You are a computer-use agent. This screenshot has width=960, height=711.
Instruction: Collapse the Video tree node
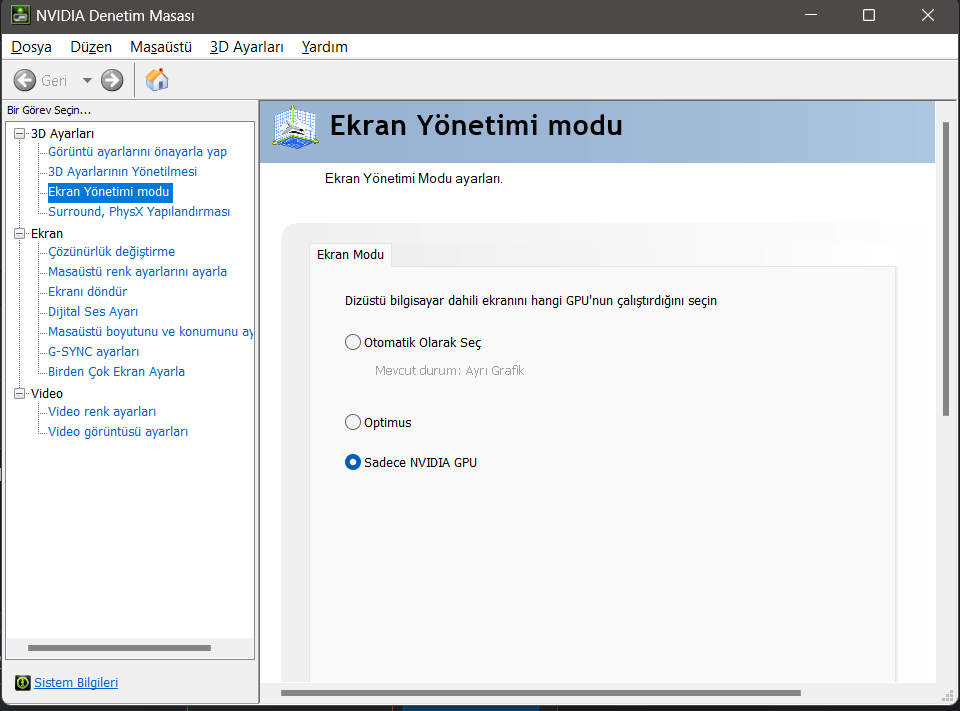19,393
